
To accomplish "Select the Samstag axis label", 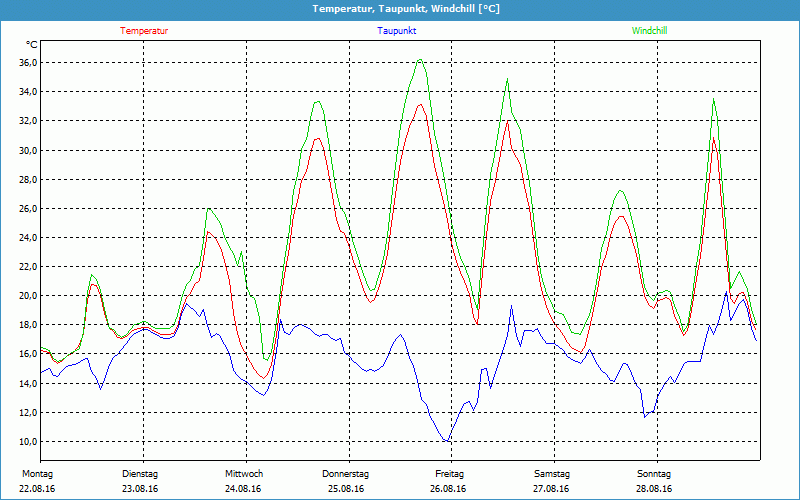I will click(x=552, y=474).
